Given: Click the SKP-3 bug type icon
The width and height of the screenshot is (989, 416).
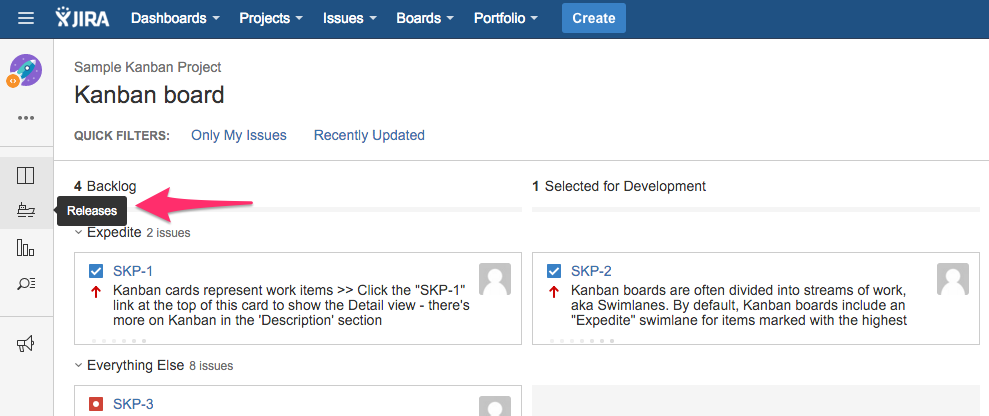Looking at the screenshot, I should pyautogui.click(x=96, y=403).
